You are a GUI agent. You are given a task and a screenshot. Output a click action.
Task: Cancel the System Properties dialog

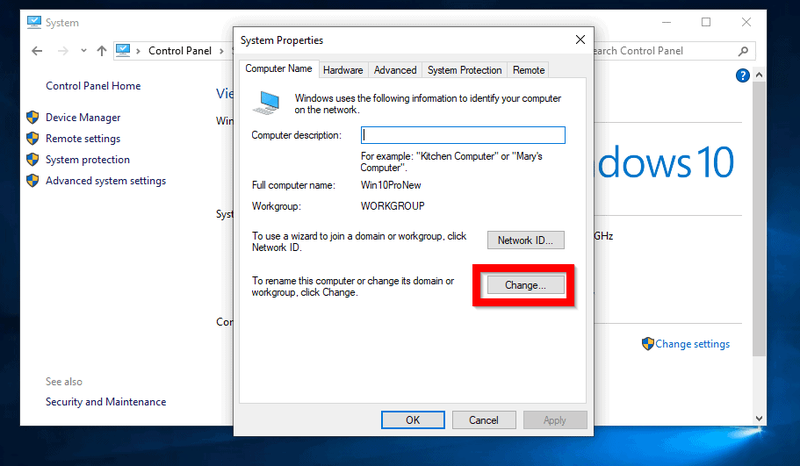[x=484, y=420]
